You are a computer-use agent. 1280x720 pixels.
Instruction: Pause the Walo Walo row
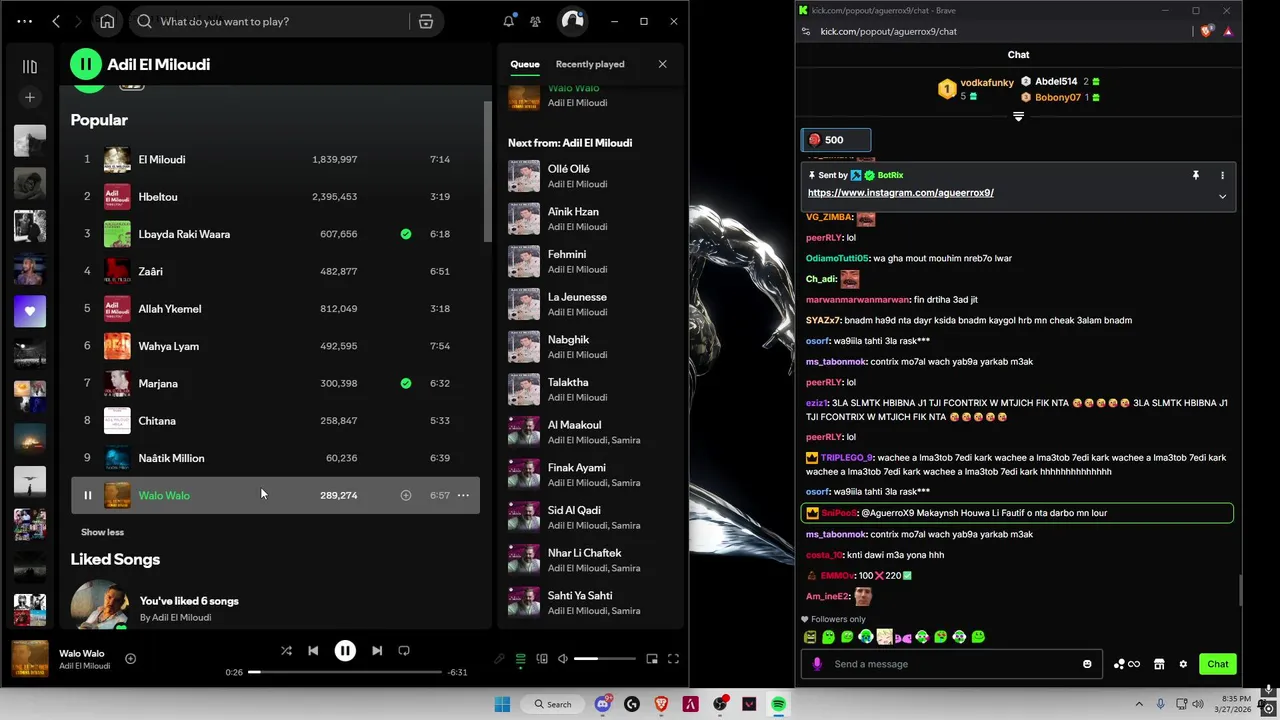point(87,495)
